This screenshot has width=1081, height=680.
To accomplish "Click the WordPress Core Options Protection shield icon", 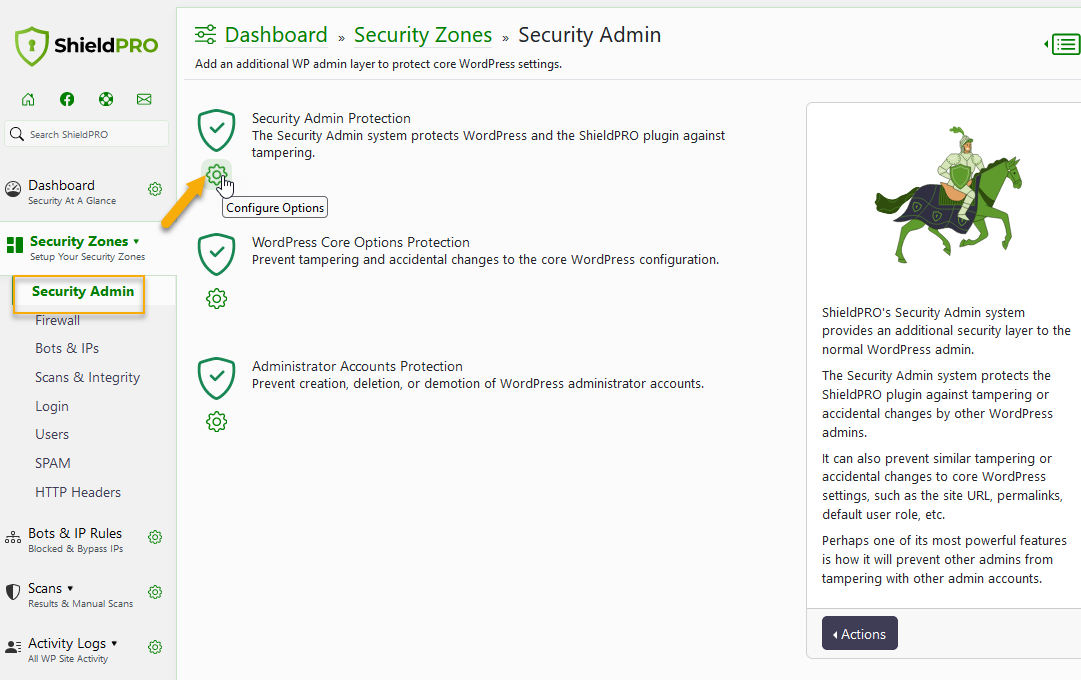I will tap(216, 254).
